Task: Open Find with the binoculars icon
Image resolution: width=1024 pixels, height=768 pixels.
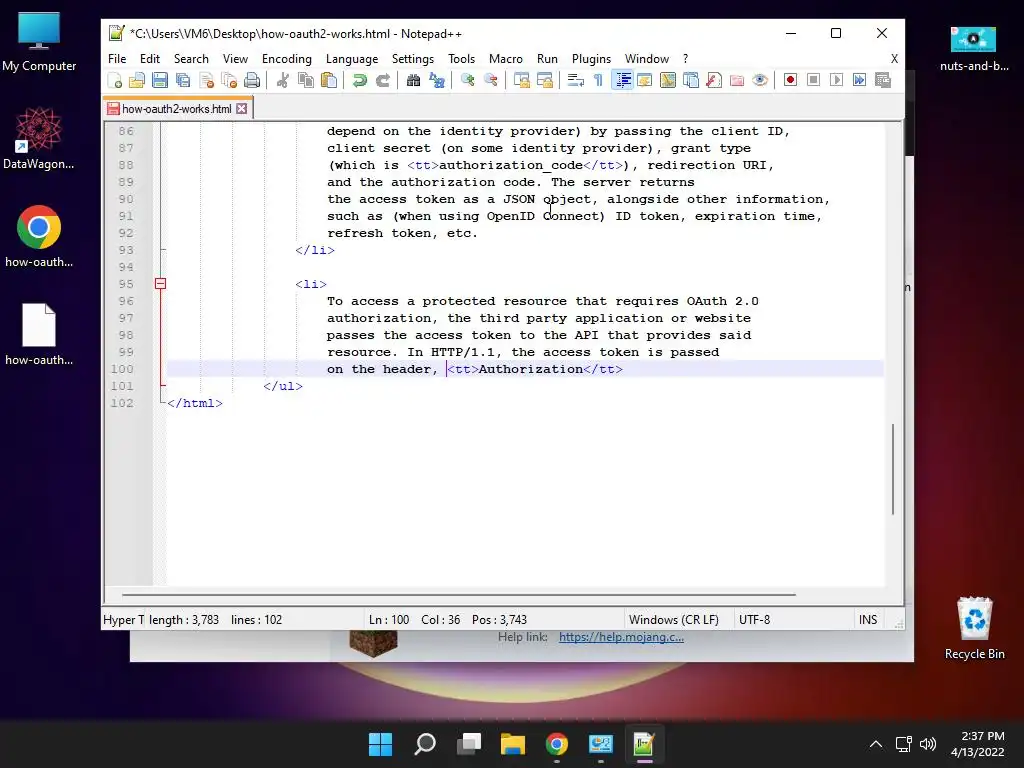Action: click(x=413, y=80)
